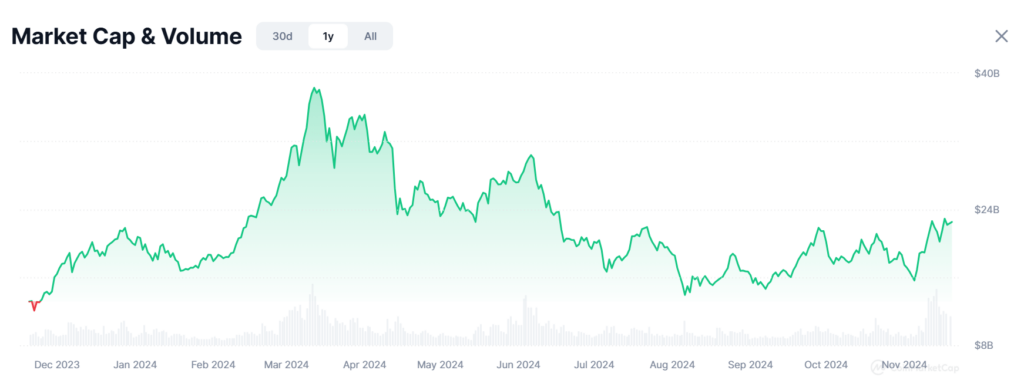The height and width of the screenshot is (387, 1024).
Task: Select the 1y time range tab
Action: 328,37
